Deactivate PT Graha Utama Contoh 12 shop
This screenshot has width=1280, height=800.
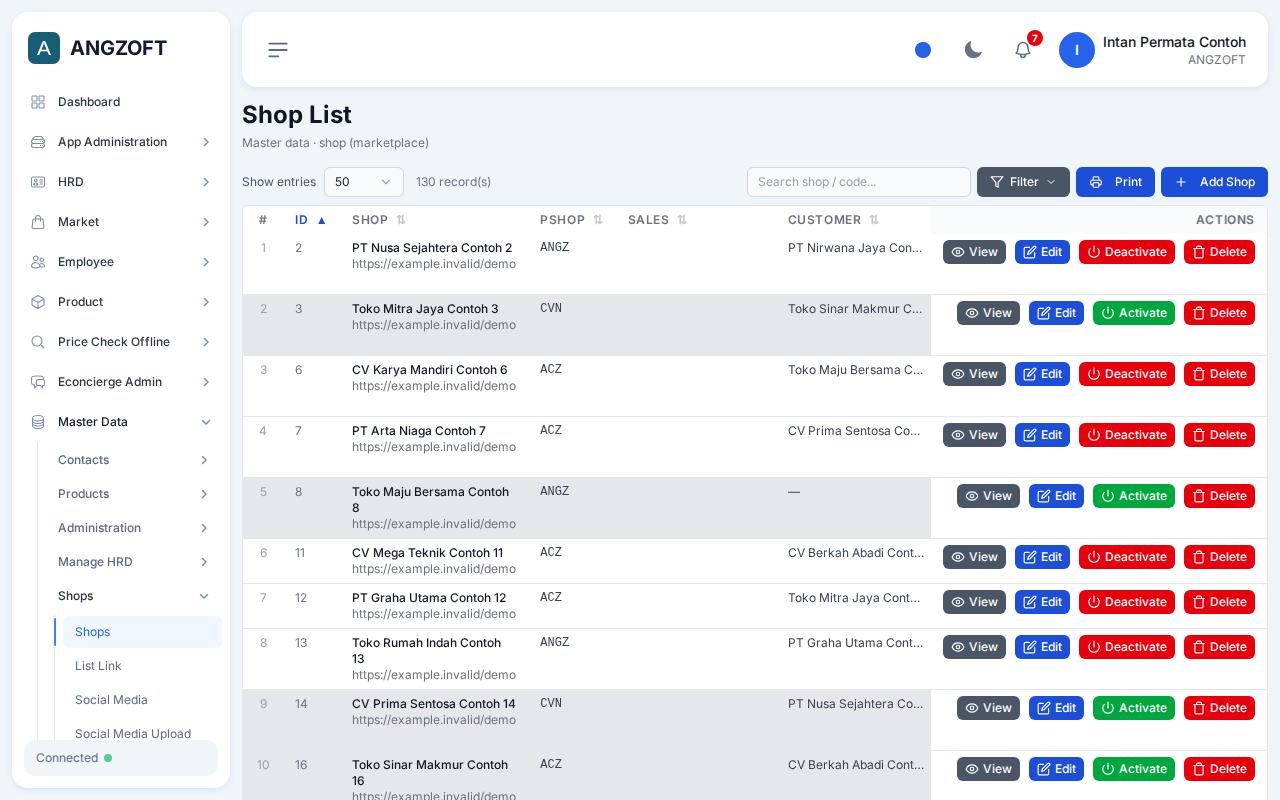click(1127, 602)
